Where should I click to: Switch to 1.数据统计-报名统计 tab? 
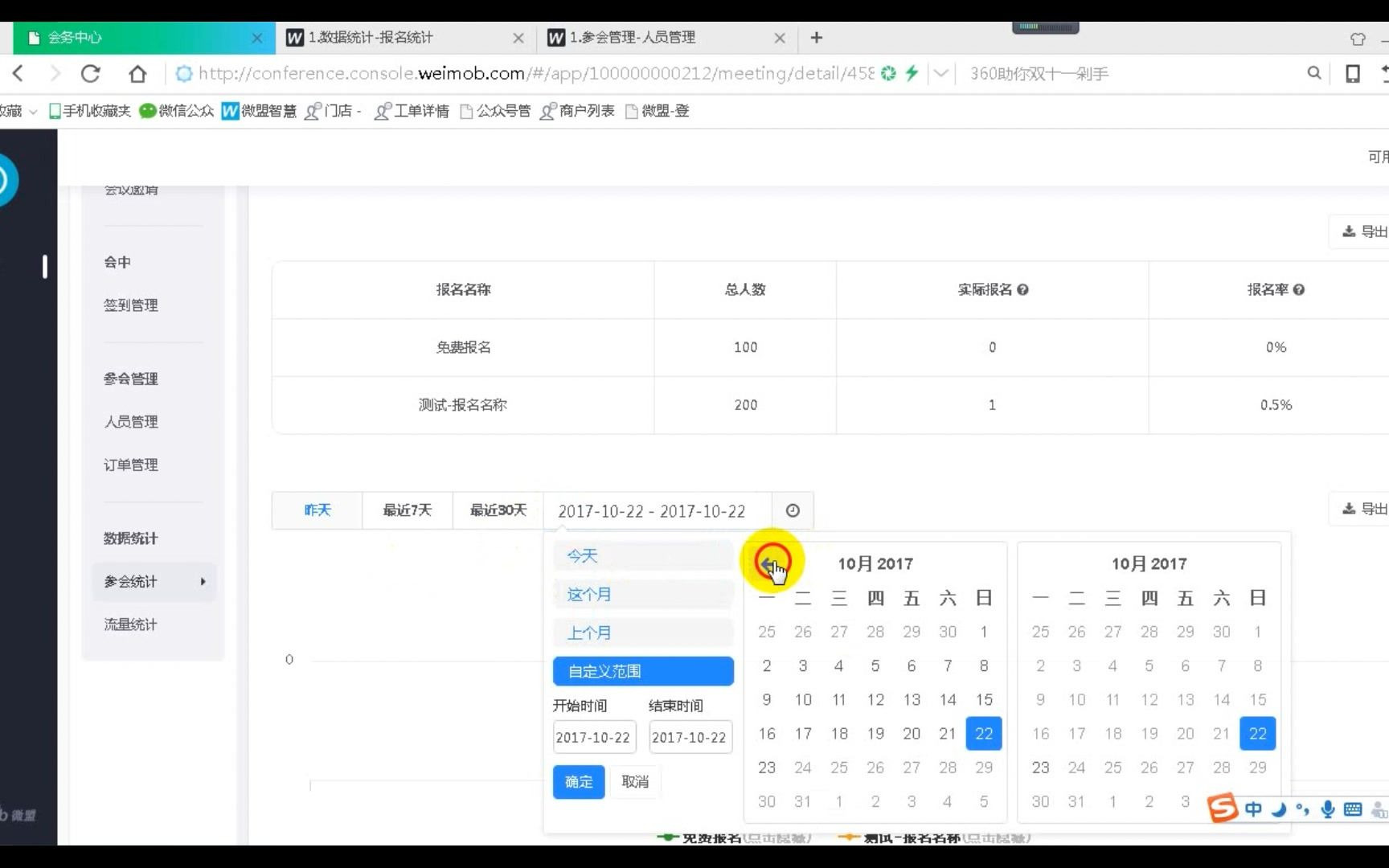(x=404, y=38)
